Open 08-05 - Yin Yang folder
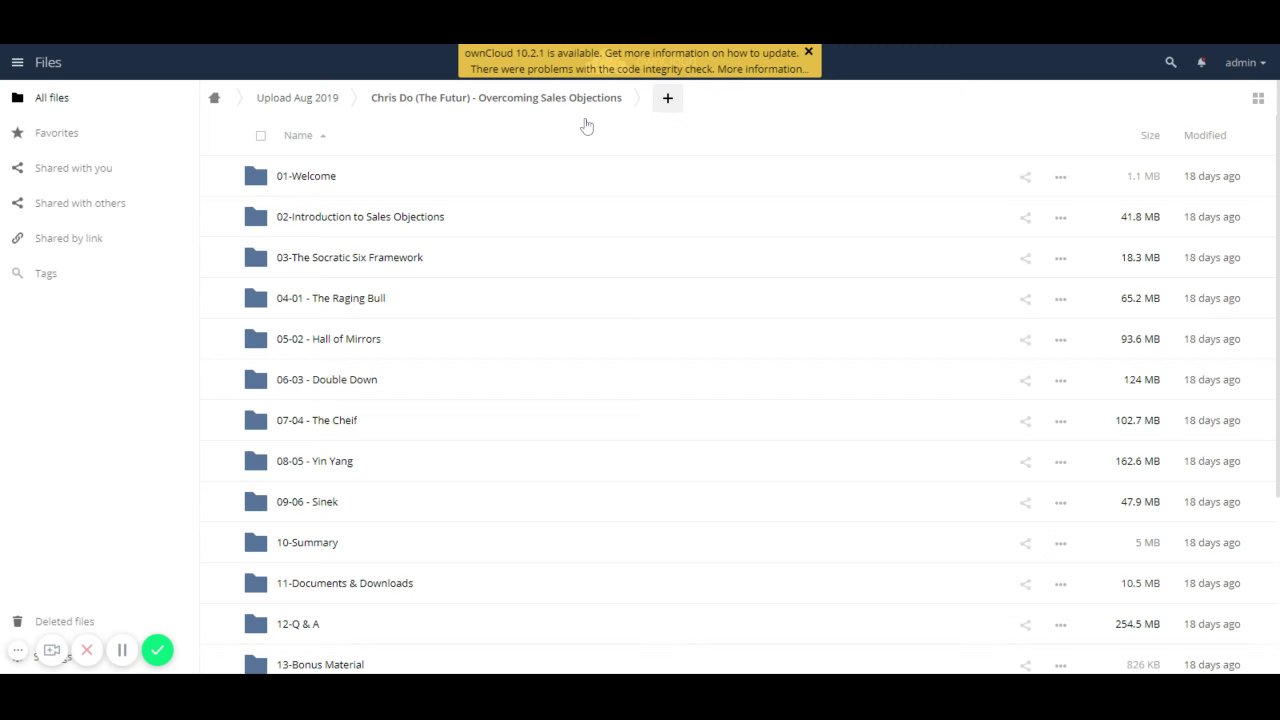The width and height of the screenshot is (1280, 720). click(314, 461)
